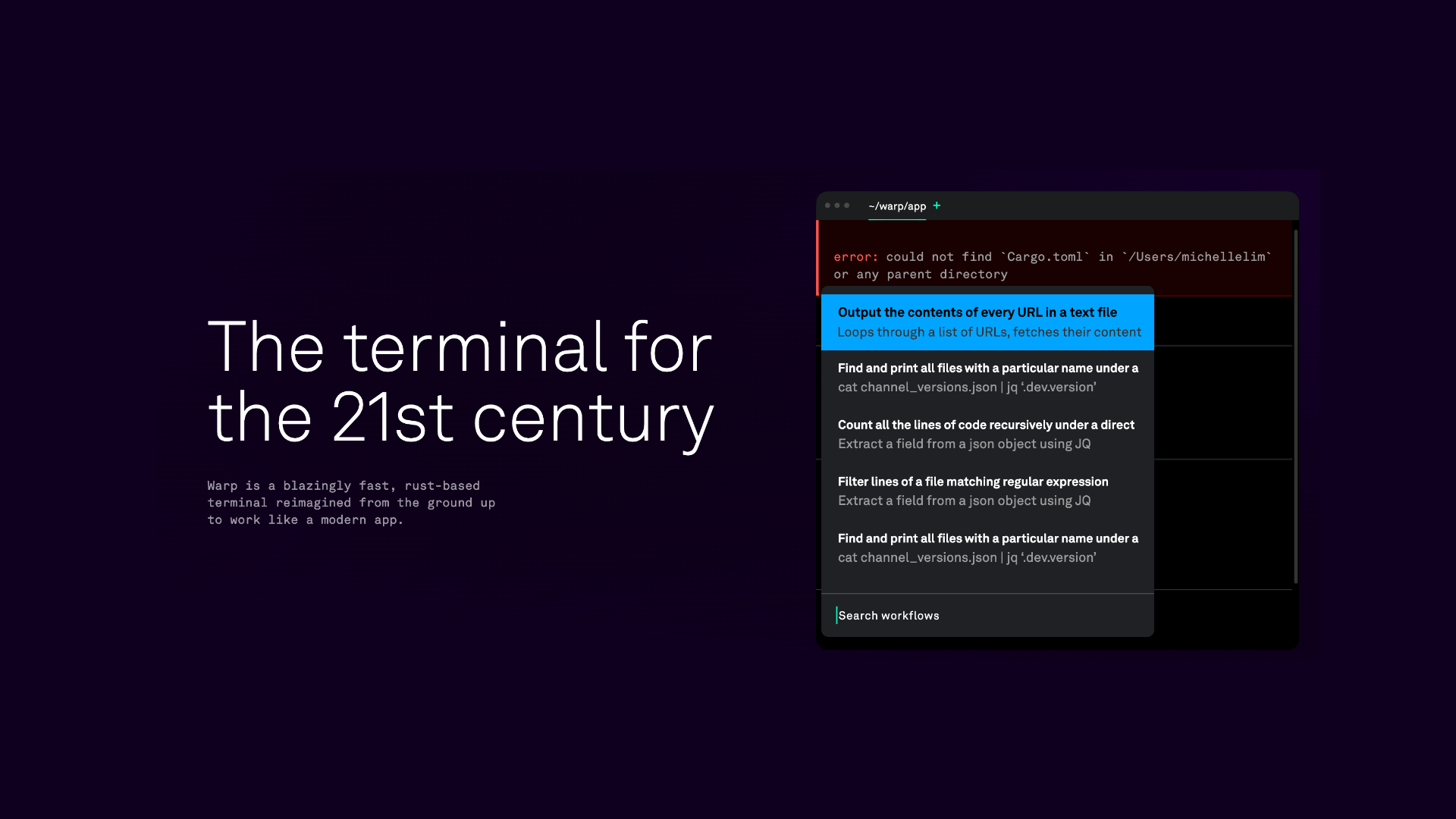
Task: Click the terminal window vertical scrollbar
Action: (1296, 406)
